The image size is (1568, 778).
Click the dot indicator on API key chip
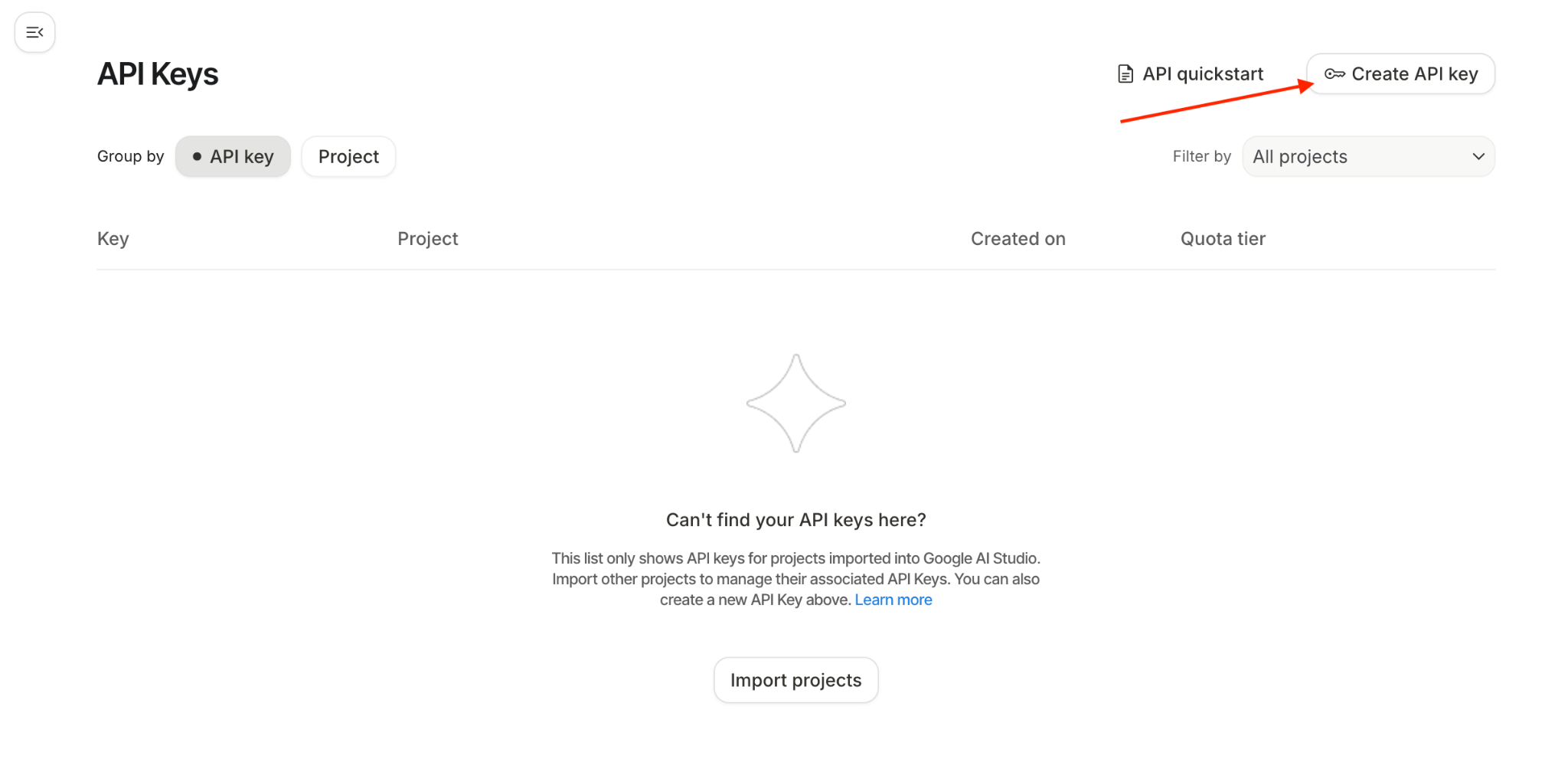point(197,156)
